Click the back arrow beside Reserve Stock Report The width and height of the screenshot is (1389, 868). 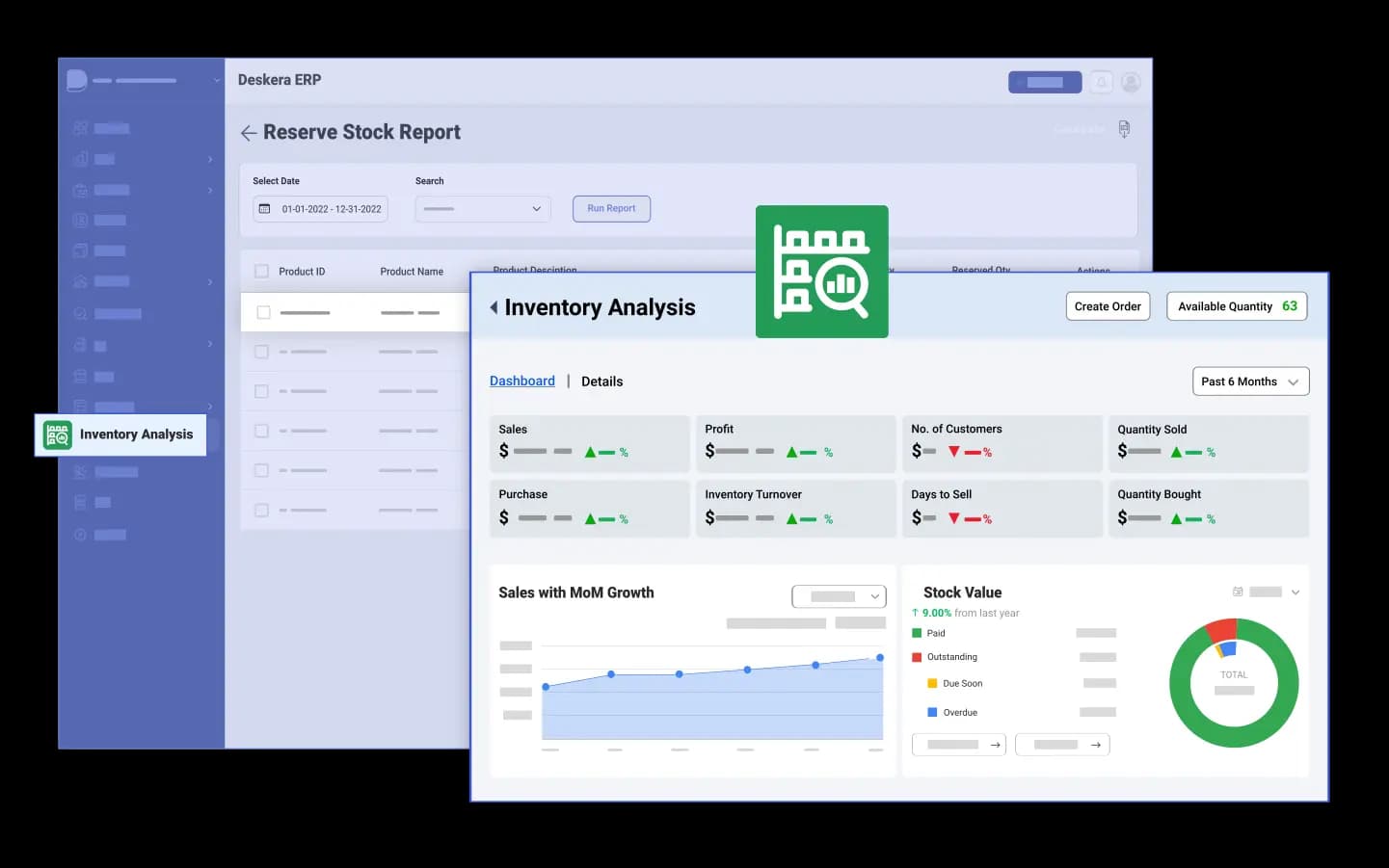(x=249, y=133)
